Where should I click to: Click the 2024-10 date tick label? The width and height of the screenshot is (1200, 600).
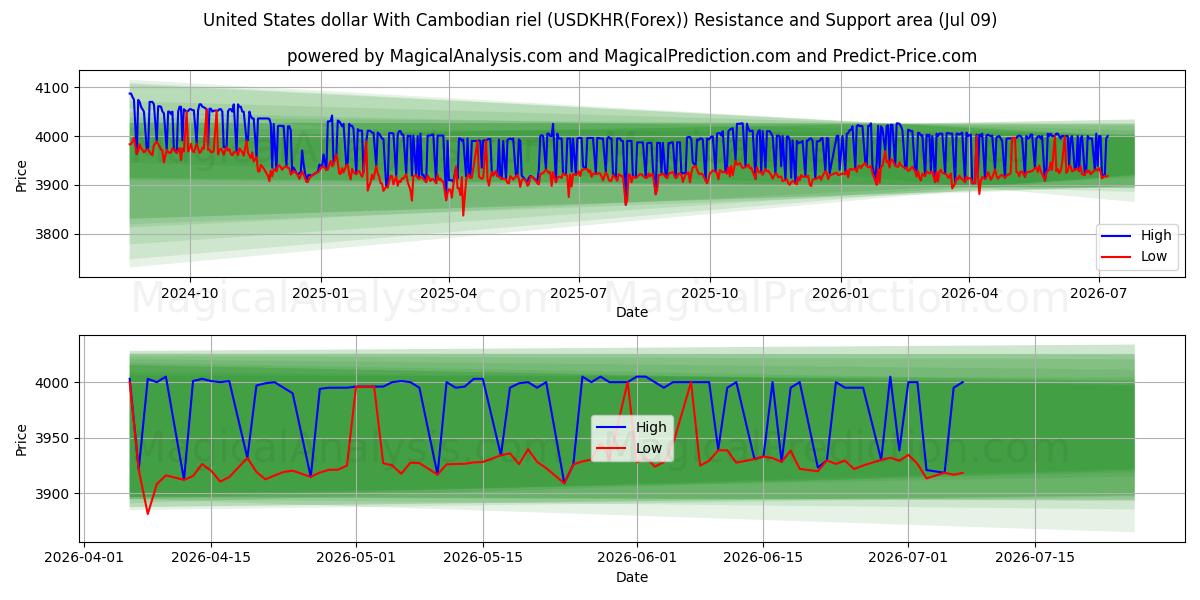190,293
